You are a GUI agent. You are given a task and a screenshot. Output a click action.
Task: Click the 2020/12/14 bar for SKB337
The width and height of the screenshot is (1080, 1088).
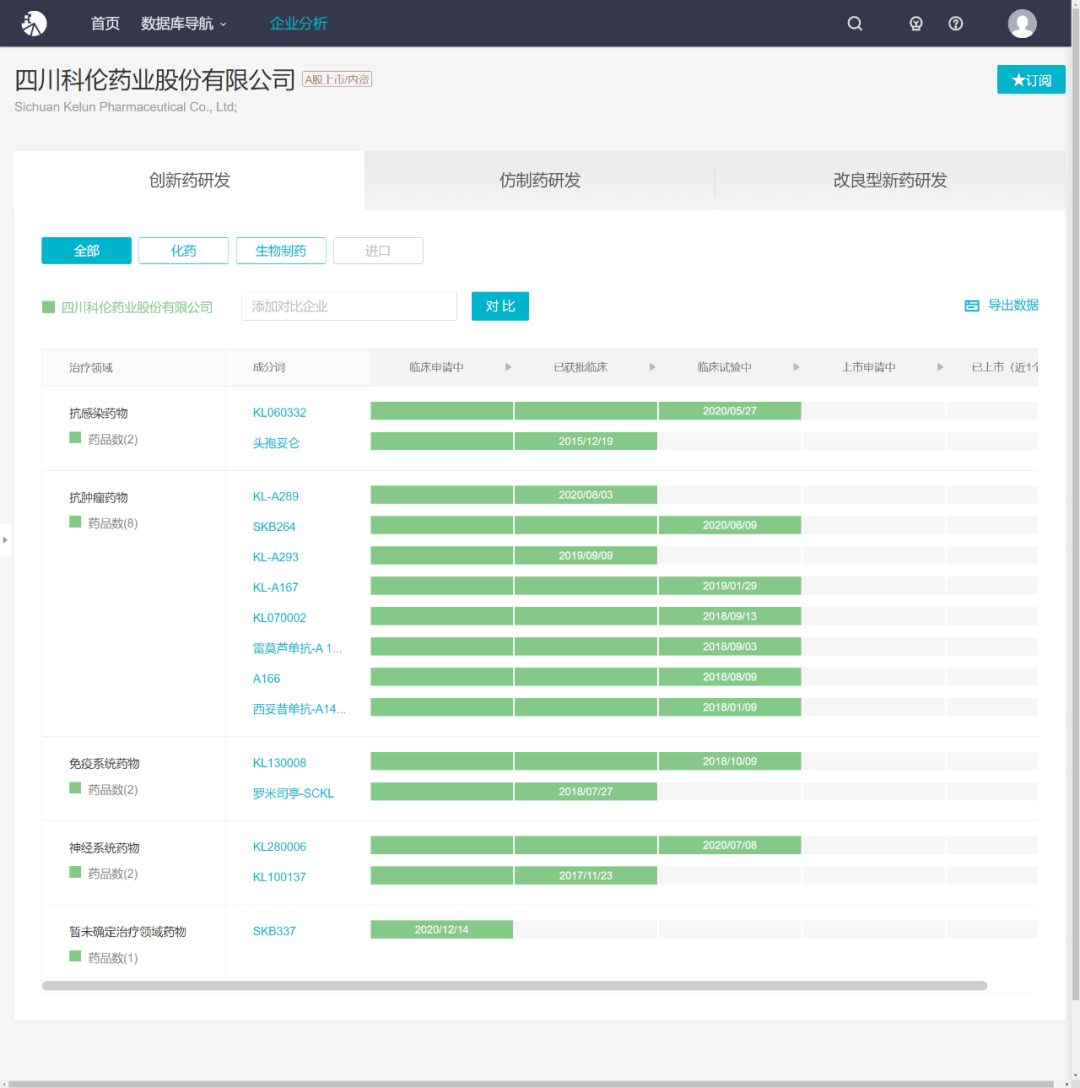441,929
